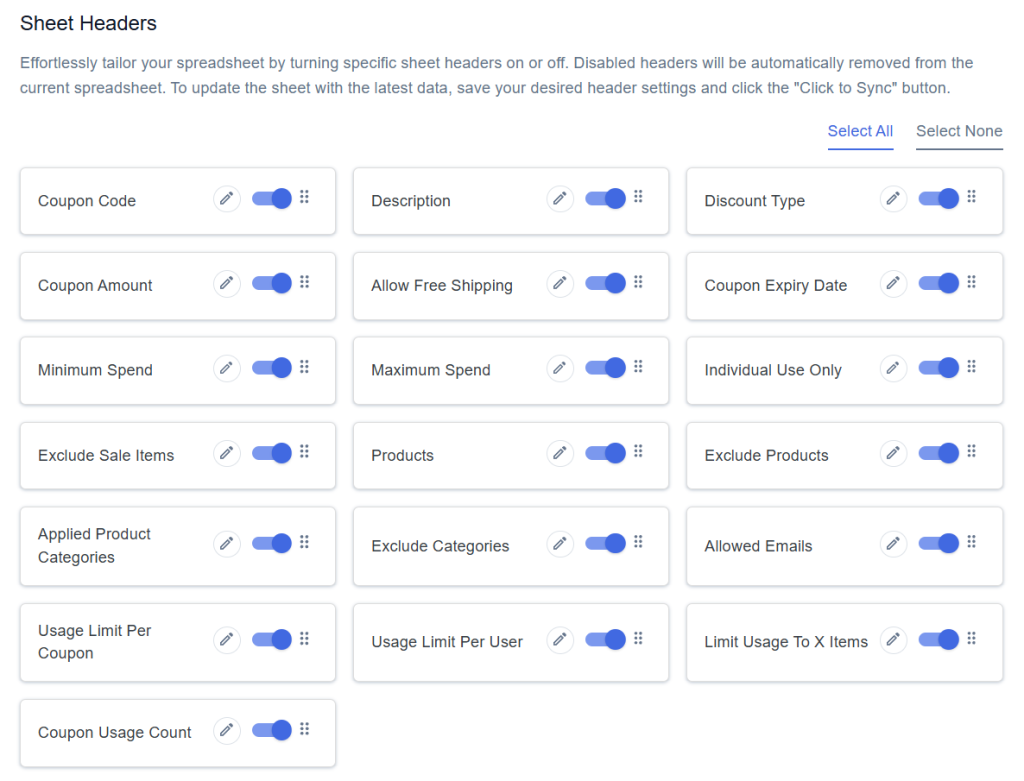This screenshot has height=781, width=1024.
Task: Disable the Coupon Code header toggle
Action: coord(272,199)
